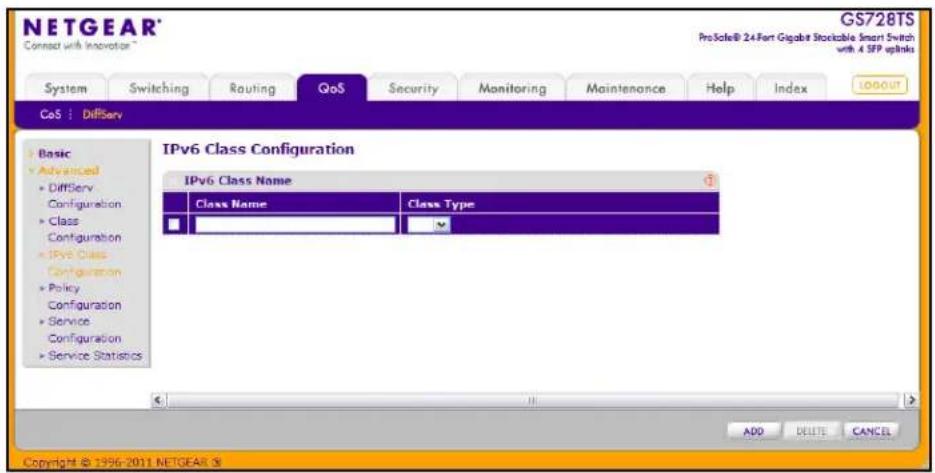Click the Class Type column header
935x473 pixels.
(x=441, y=203)
